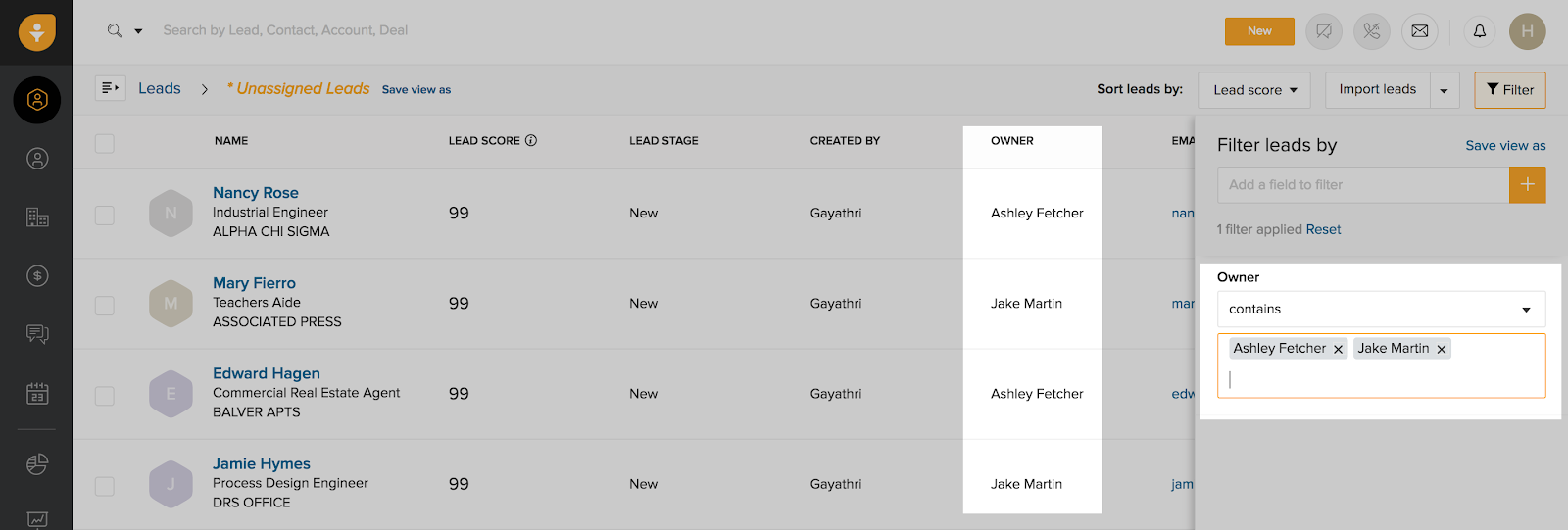1568x530 pixels.
Task: Open the calendar sidebar icon
Action: tap(37, 394)
